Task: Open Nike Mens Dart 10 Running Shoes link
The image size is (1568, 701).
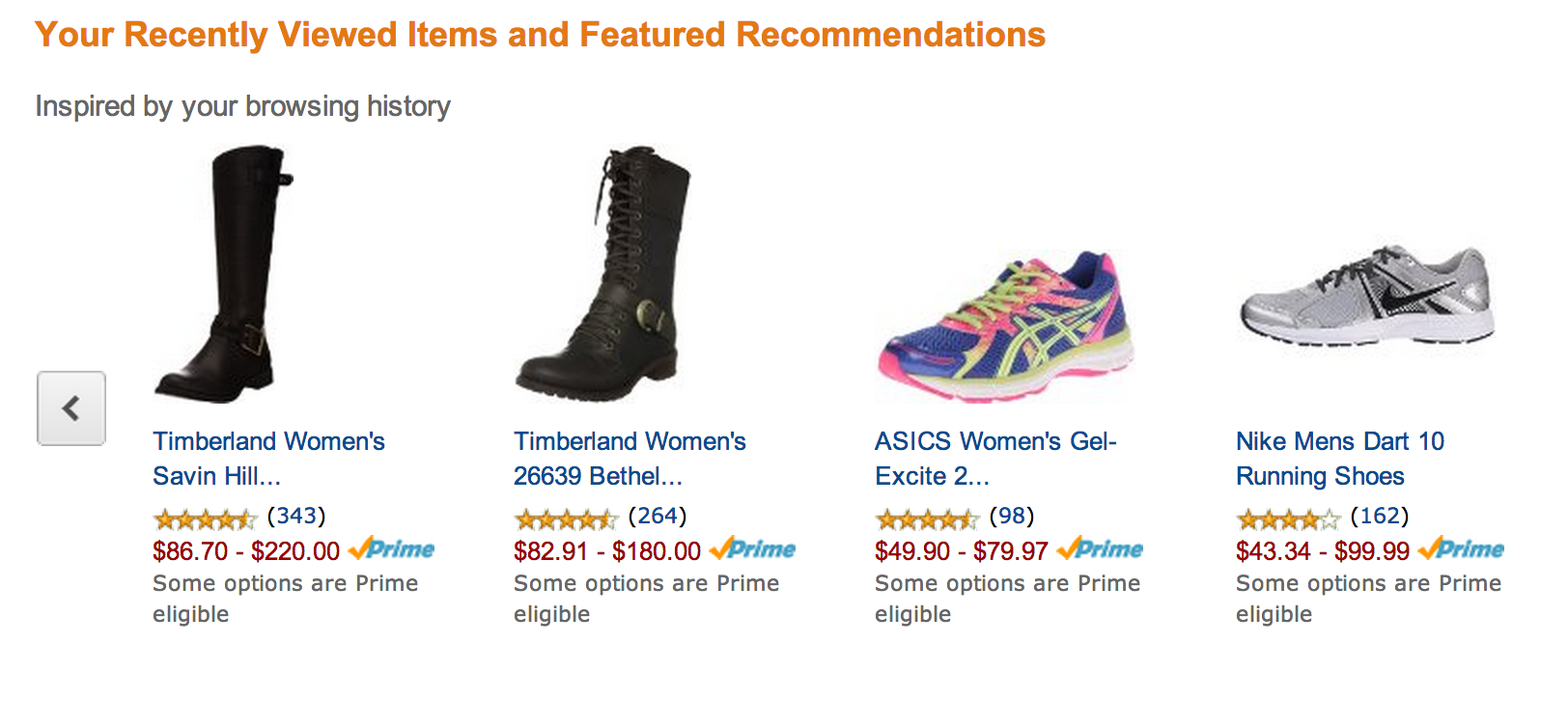Action: click(x=1340, y=459)
